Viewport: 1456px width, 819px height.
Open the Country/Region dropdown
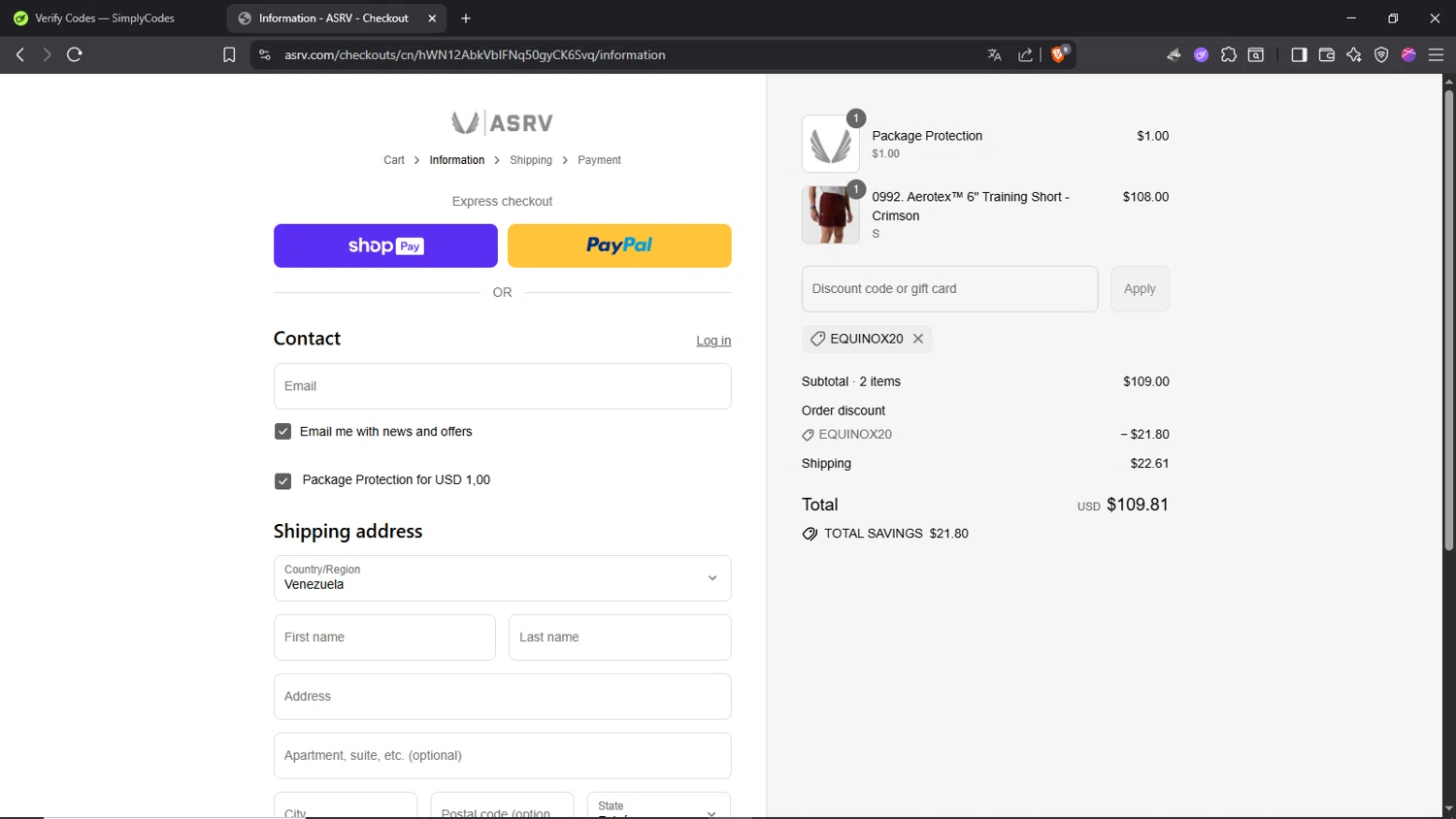502,578
